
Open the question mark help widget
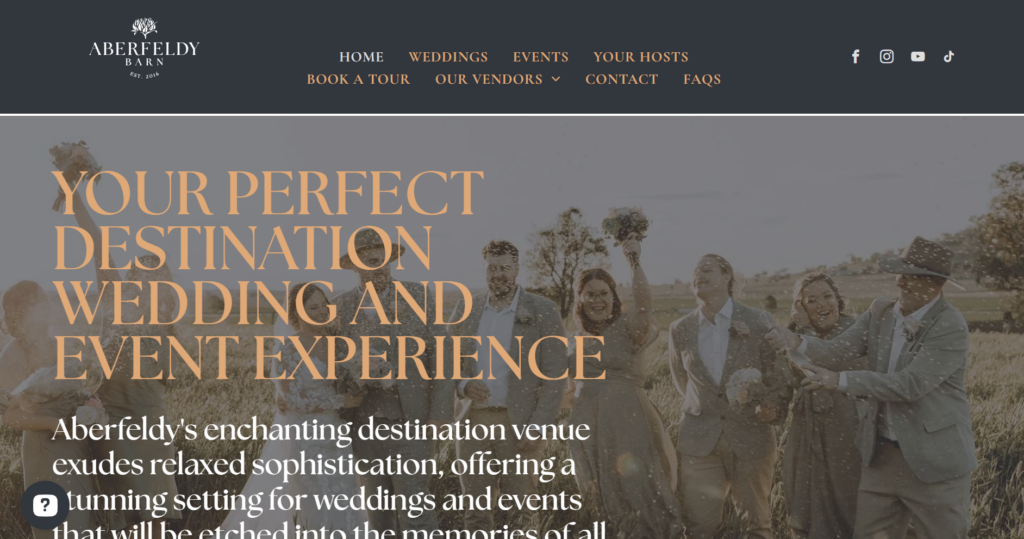pos(45,505)
